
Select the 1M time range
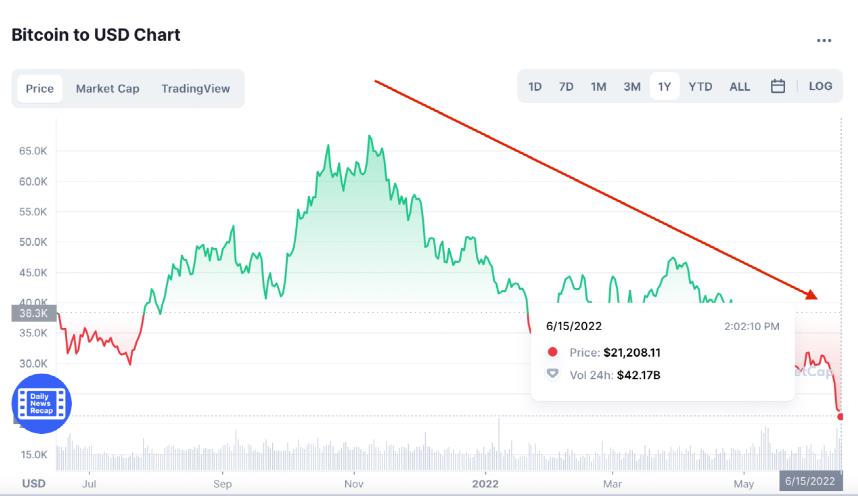click(x=598, y=87)
